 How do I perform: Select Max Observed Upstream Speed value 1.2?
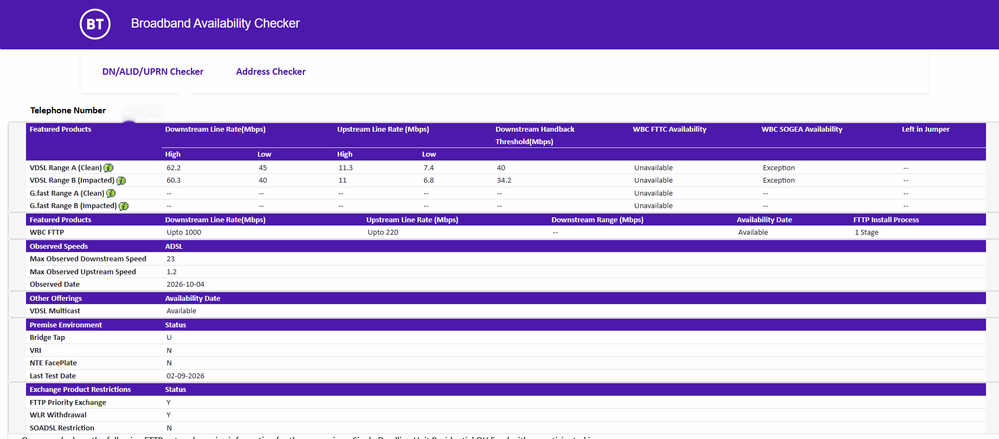click(171, 271)
